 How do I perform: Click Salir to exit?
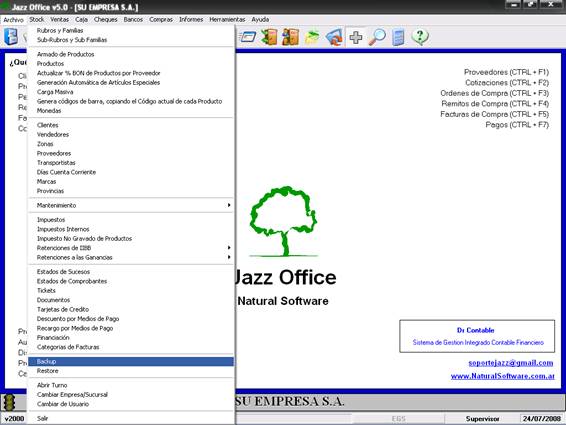click(131, 418)
